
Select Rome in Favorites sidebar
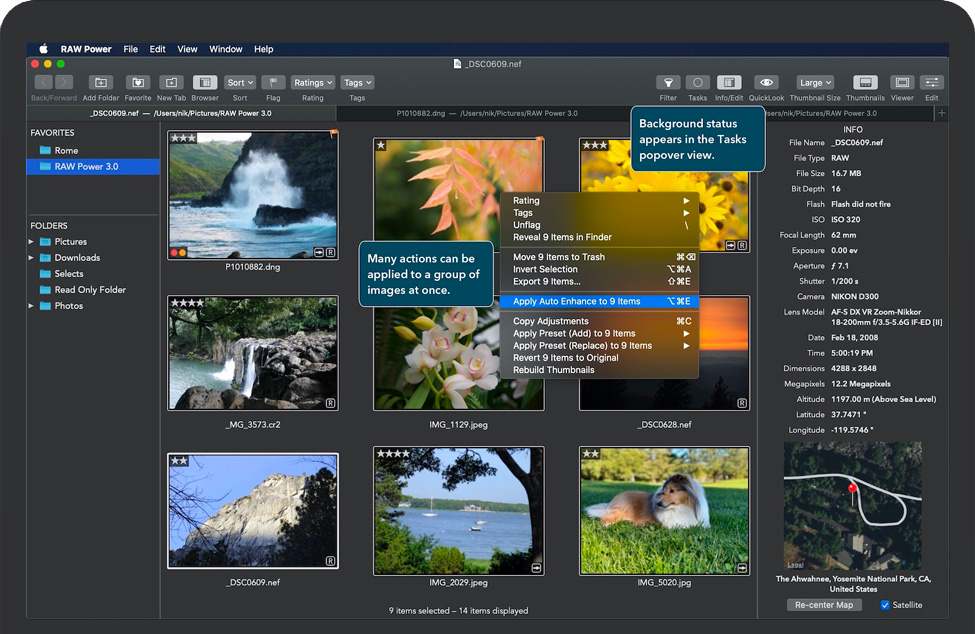(x=66, y=151)
